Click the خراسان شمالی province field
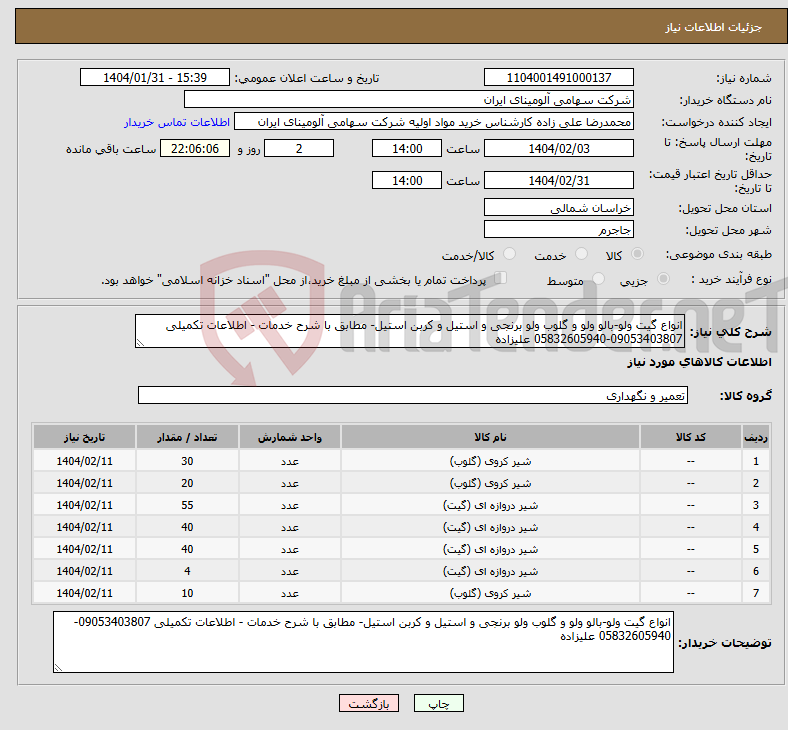This screenshot has height=730, width=788. (x=558, y=207)
